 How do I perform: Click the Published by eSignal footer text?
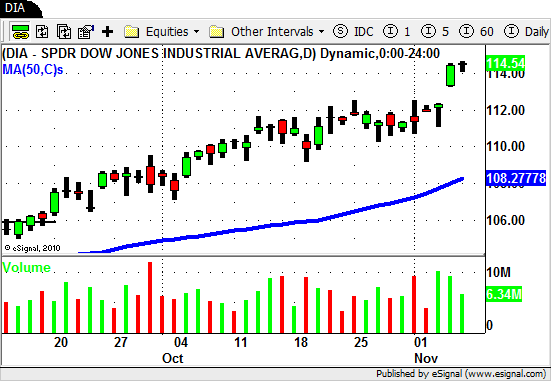tap(461, 374)
